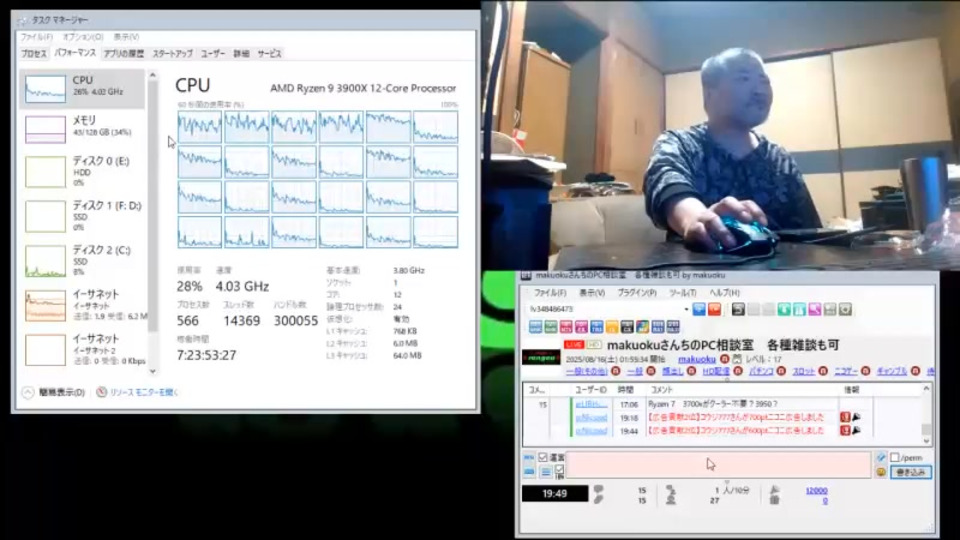
Task: Click the broadcaster thumbnail in comment viewer header
Action: click(541, 358)
